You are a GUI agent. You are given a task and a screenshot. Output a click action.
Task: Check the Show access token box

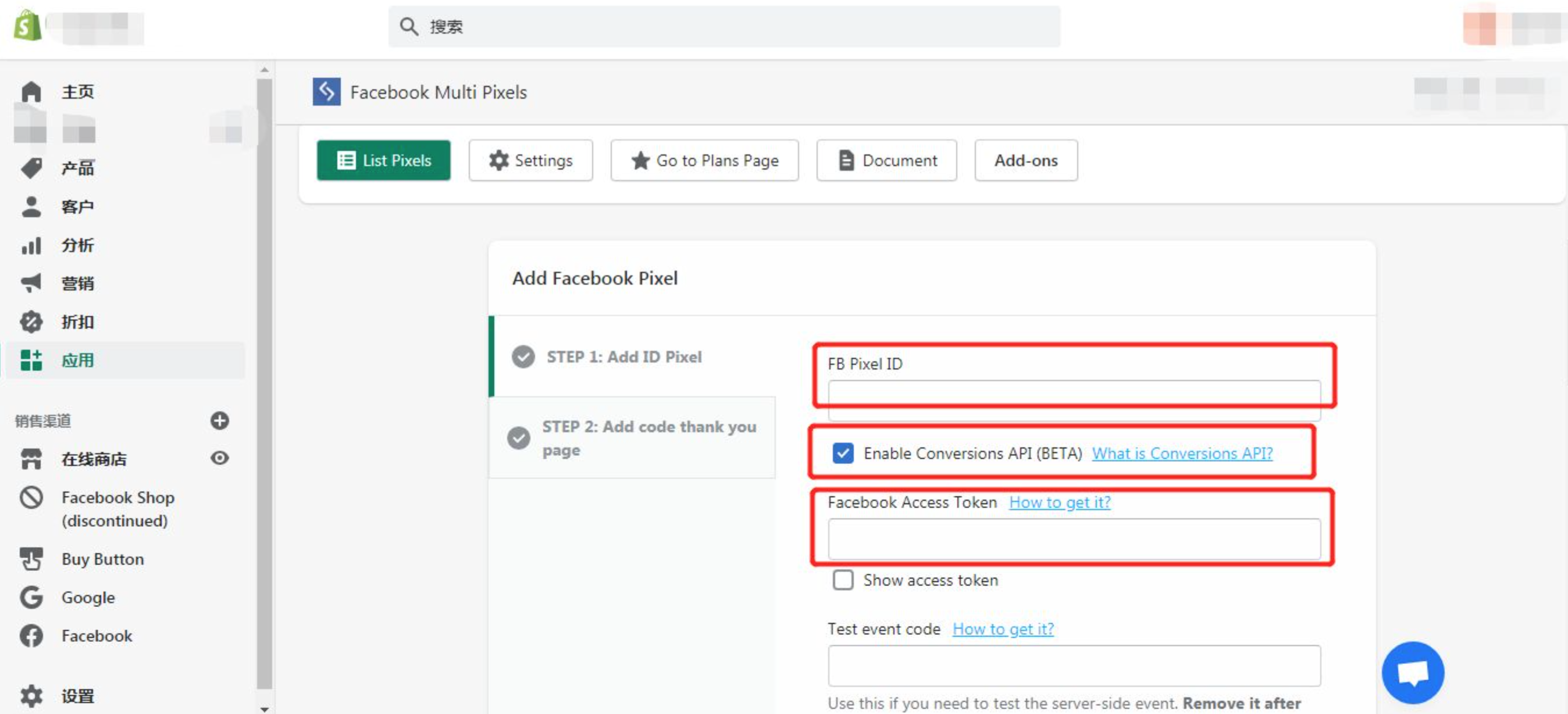click(x=843, y=580)
